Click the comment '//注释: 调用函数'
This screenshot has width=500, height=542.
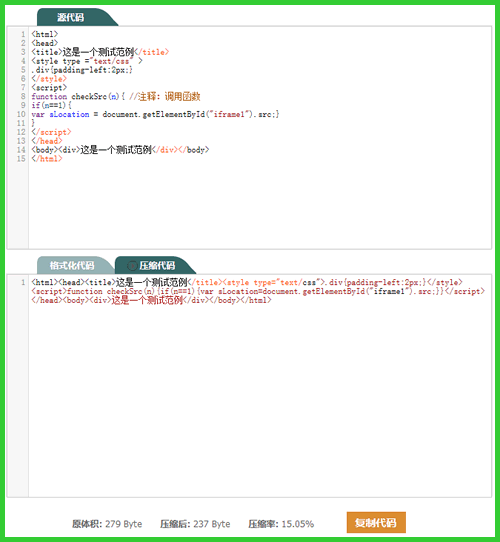tap(165, 96)
